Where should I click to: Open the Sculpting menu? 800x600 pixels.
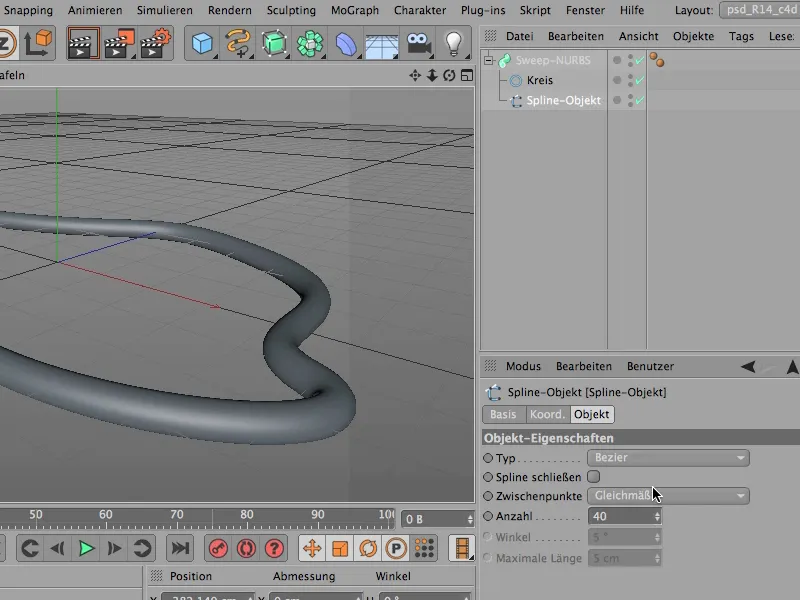click(291, 10)
